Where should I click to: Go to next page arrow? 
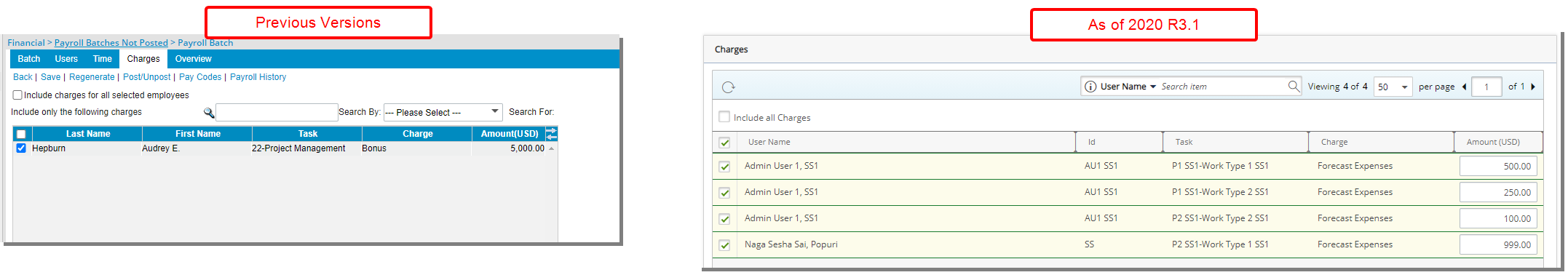pyautogui.click(x=1533, y=87)
